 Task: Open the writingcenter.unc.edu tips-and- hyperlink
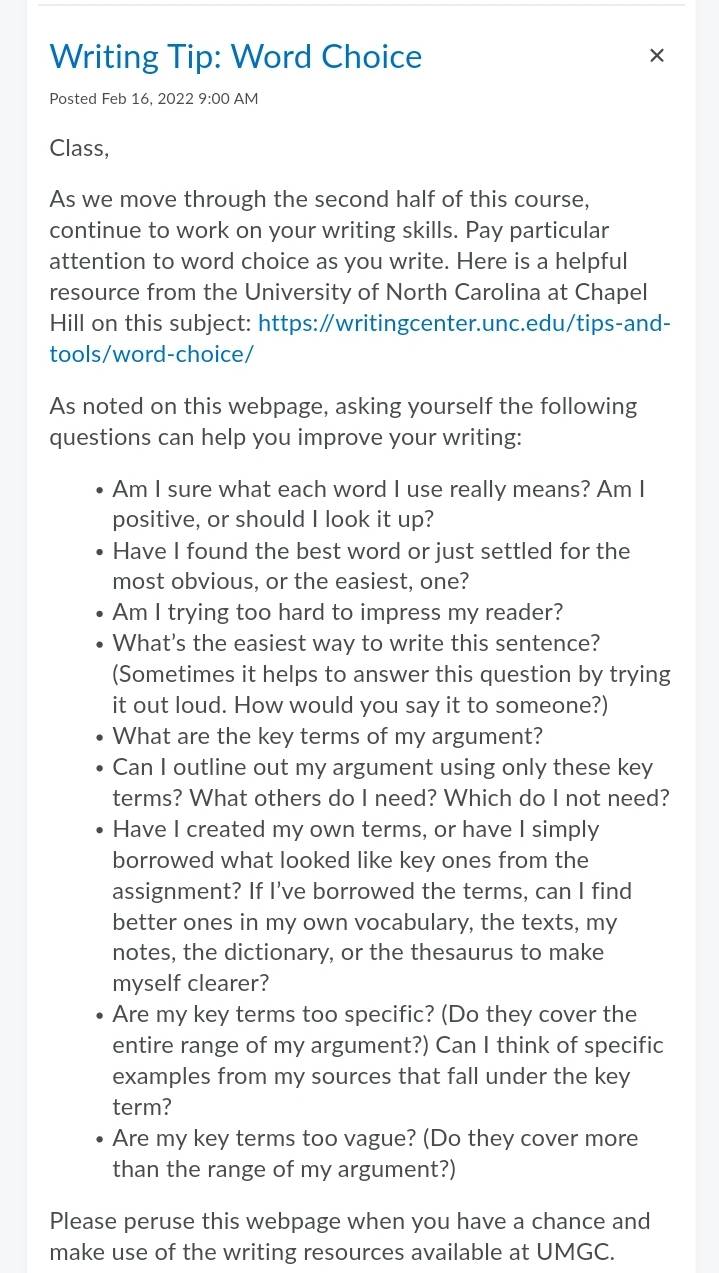(x=464, y=323)
